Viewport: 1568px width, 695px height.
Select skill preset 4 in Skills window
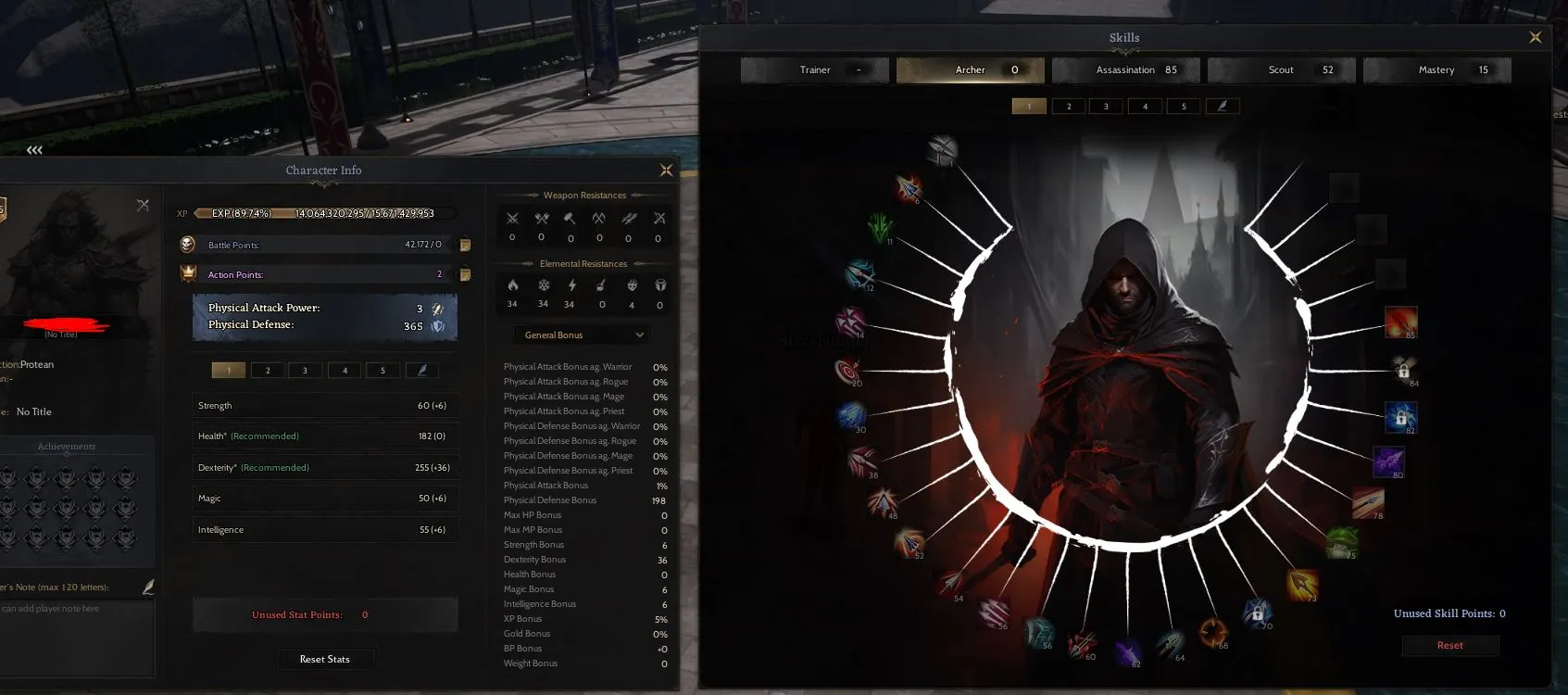(x=1145, y=106)
